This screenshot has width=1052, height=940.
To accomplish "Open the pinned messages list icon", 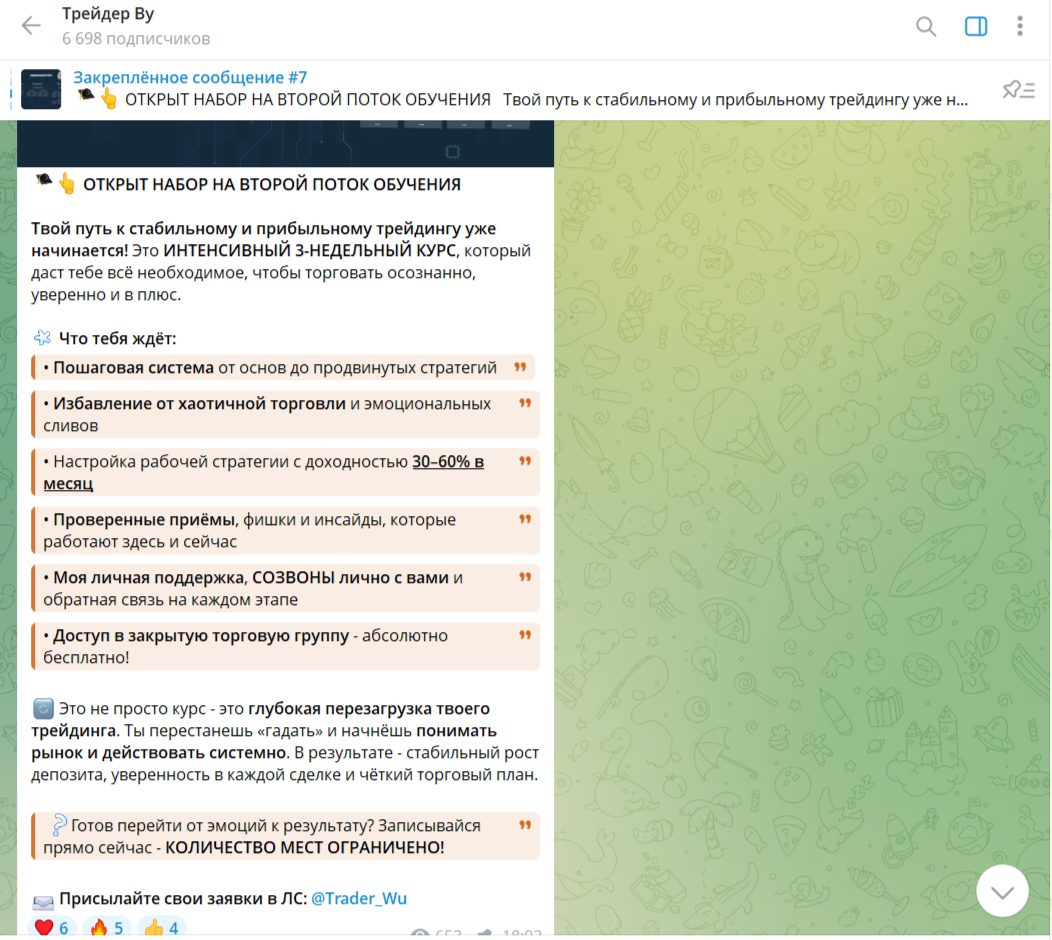I will pyautogui.click(x=1020, y=89).
